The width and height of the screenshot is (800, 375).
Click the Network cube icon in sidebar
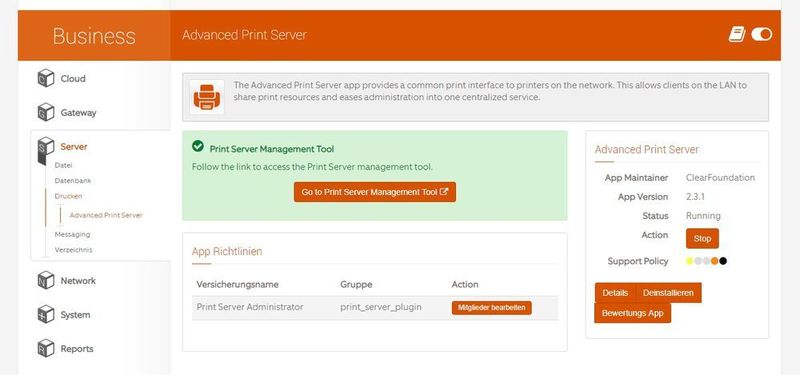coord(46,281)
